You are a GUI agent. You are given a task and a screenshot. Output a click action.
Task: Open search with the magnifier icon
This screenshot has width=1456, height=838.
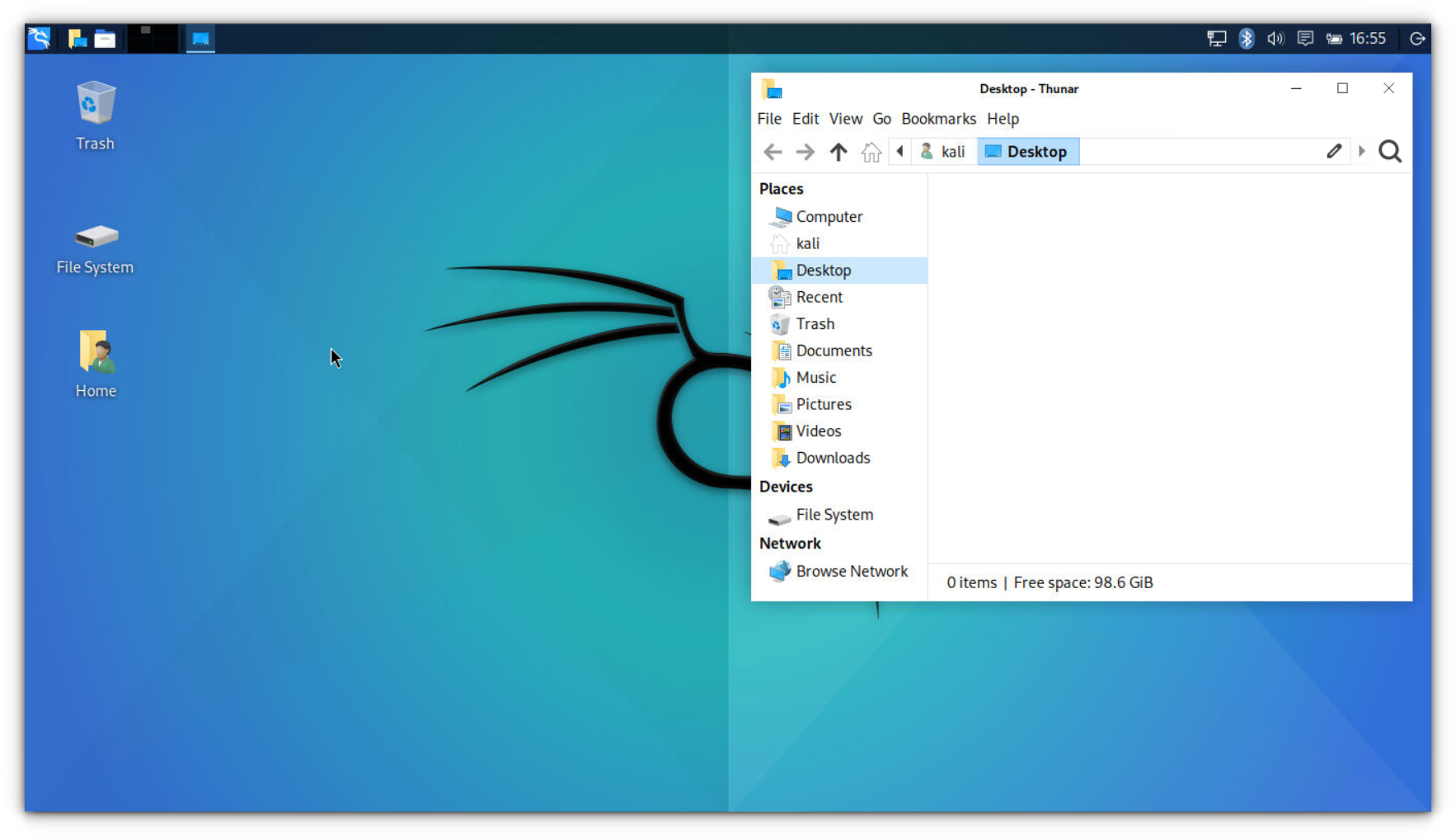[1389, 152]
